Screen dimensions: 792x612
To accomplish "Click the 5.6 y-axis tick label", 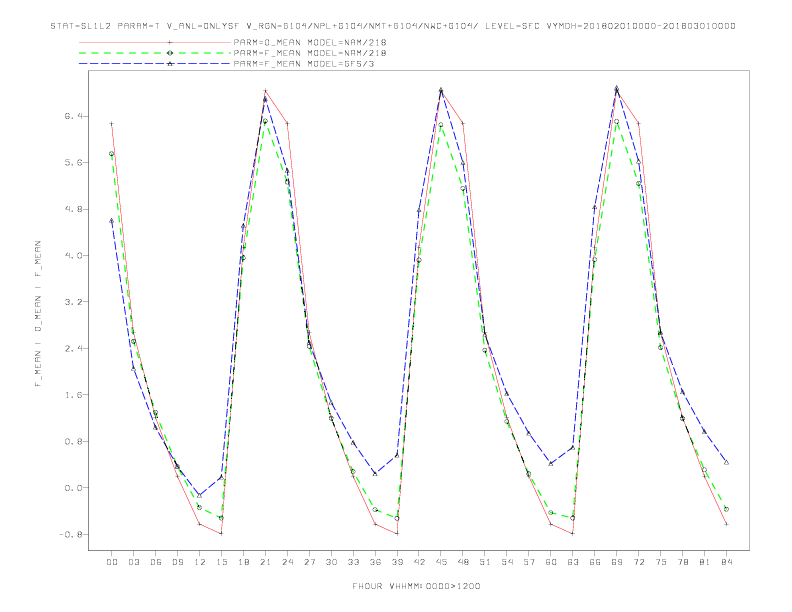I will coord(73,163).
